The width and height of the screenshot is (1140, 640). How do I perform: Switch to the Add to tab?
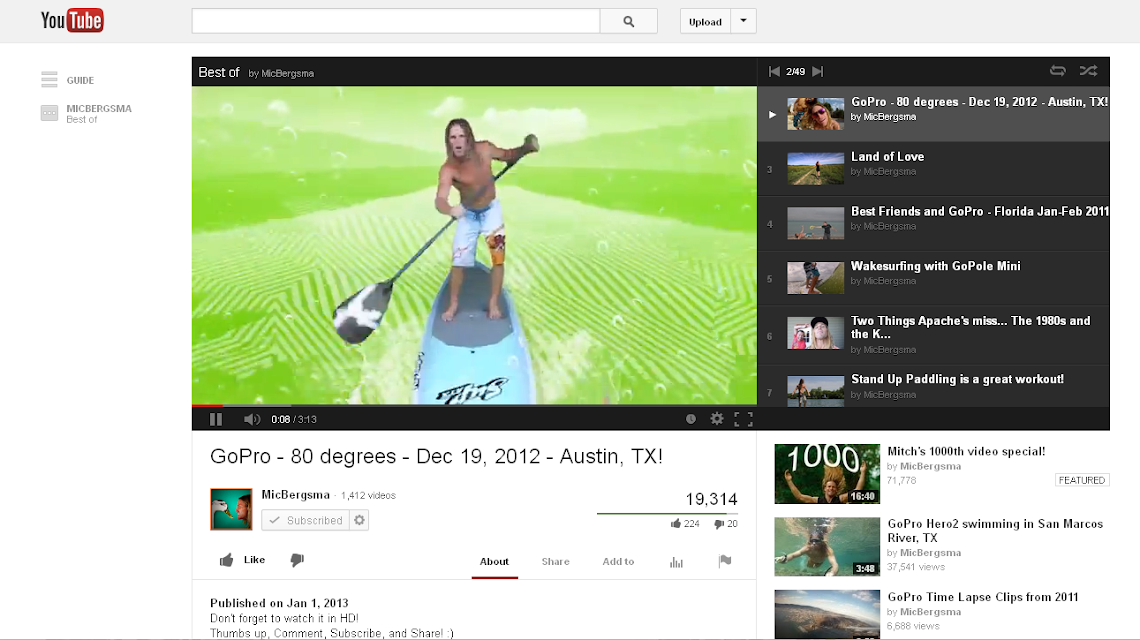click(x=618, y=561)
